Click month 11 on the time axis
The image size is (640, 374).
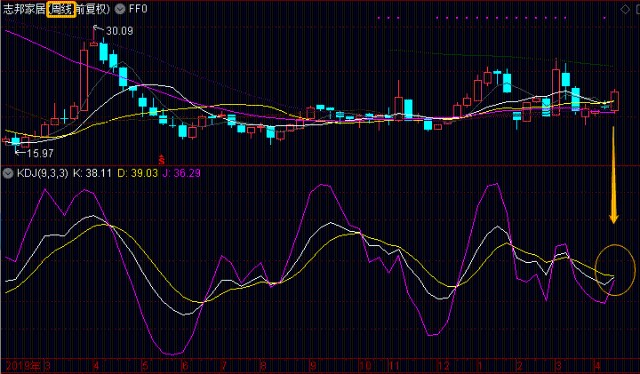393,365
